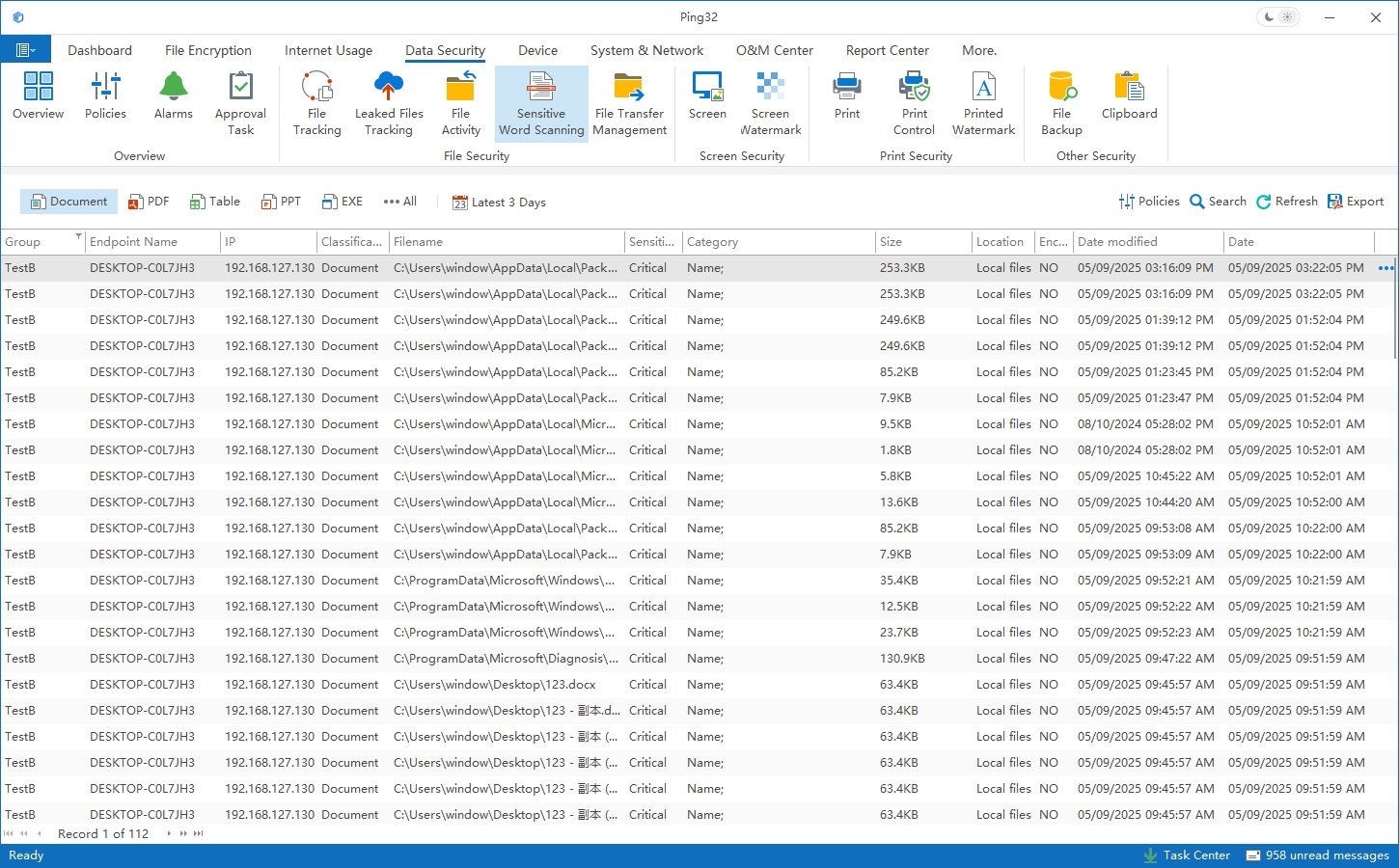Click the Export button
The height and width of the screenshot is (868, 1399).
point(1356,202)
